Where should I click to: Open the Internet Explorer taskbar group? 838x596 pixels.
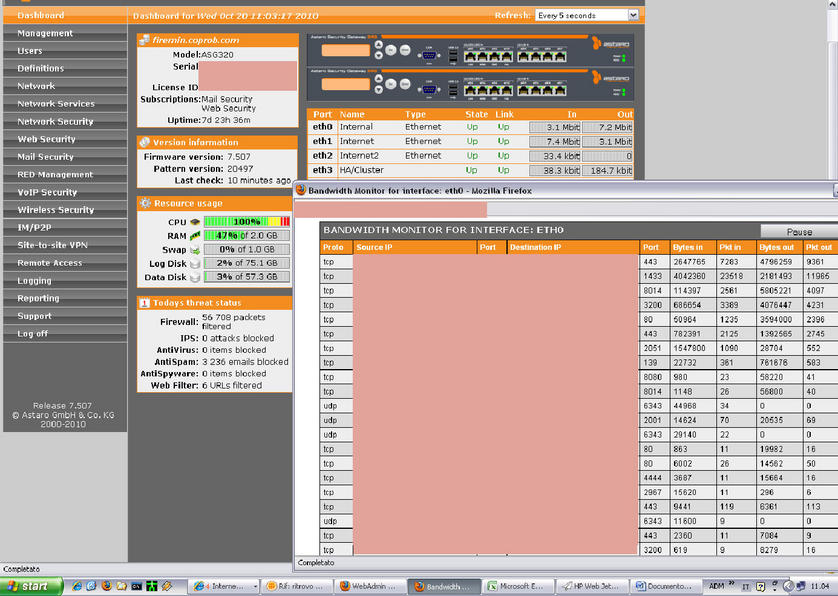click(x=224, y=586)
